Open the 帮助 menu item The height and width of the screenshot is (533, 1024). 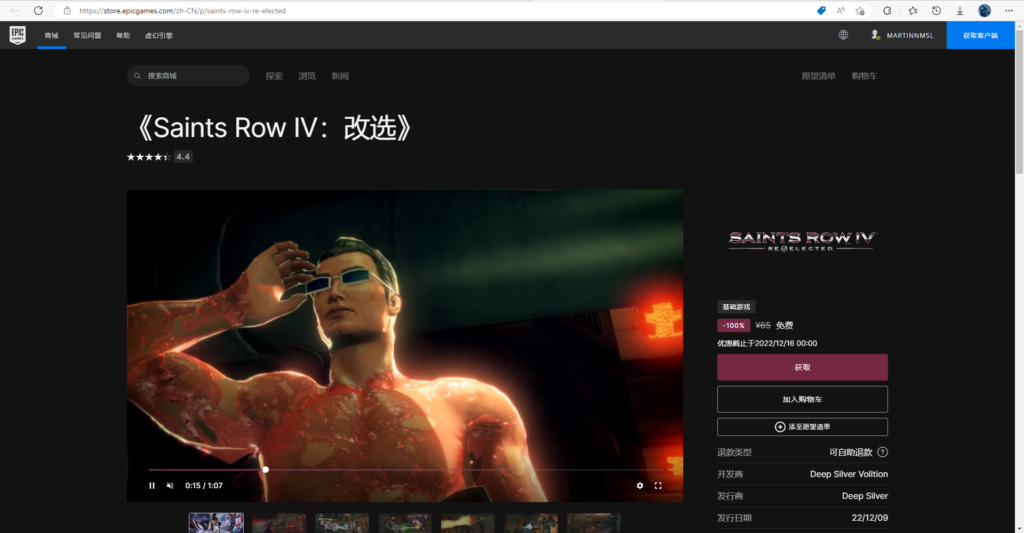[123, 35]
